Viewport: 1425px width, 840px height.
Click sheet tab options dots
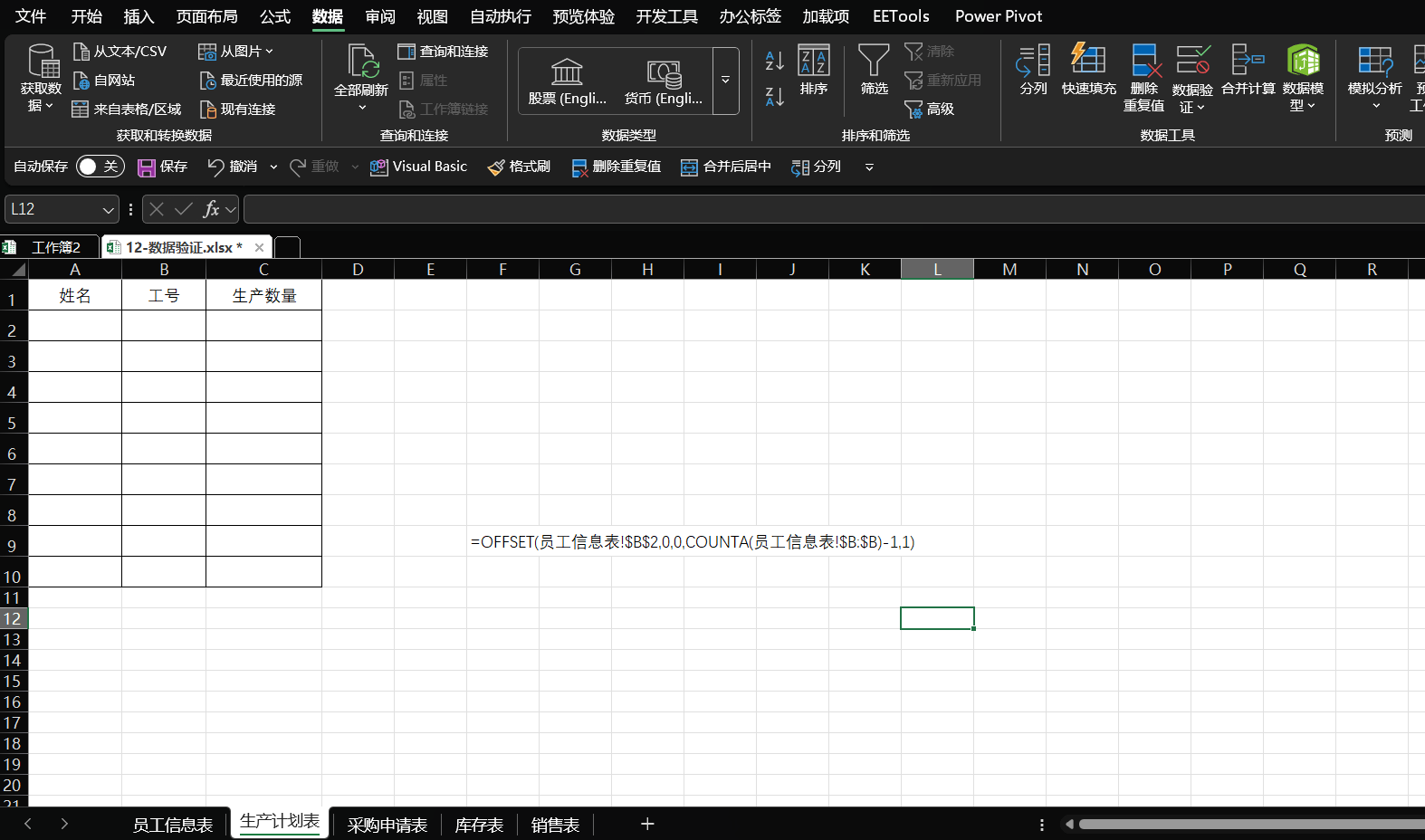(1042, 825)
